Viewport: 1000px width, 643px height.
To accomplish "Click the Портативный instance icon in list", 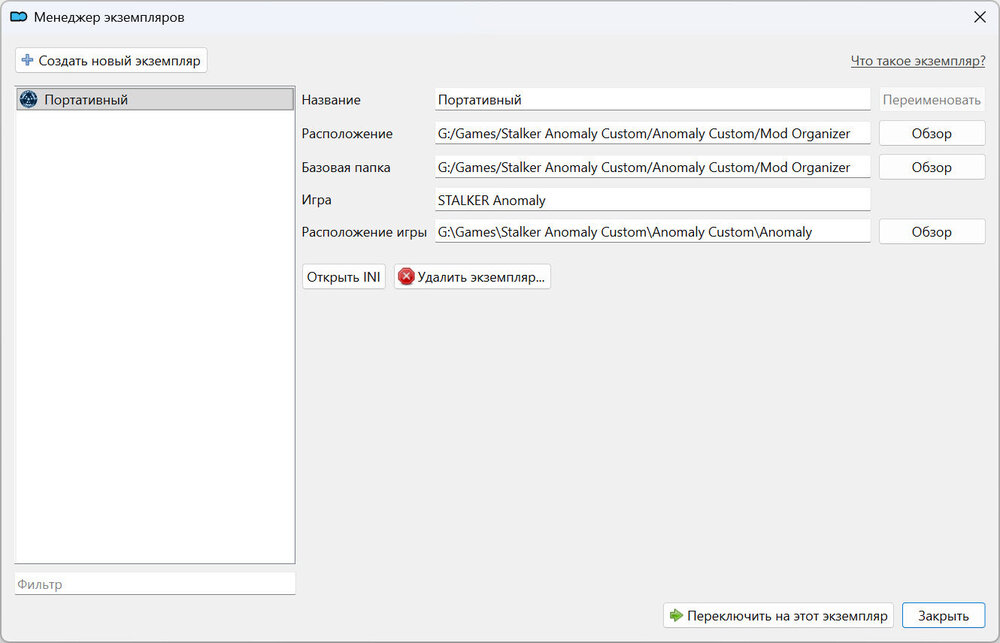I will coord(29,99).
